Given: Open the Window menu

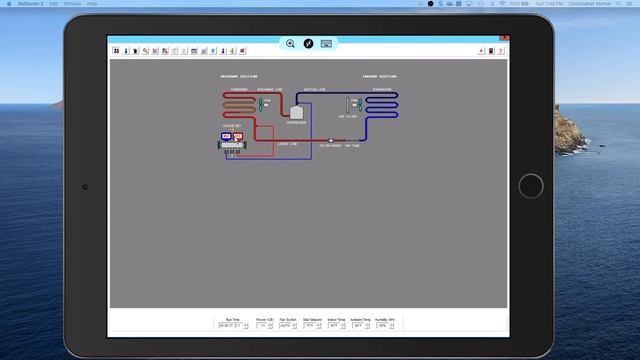Looking at the screenshot, I should (x=73, y=4).
